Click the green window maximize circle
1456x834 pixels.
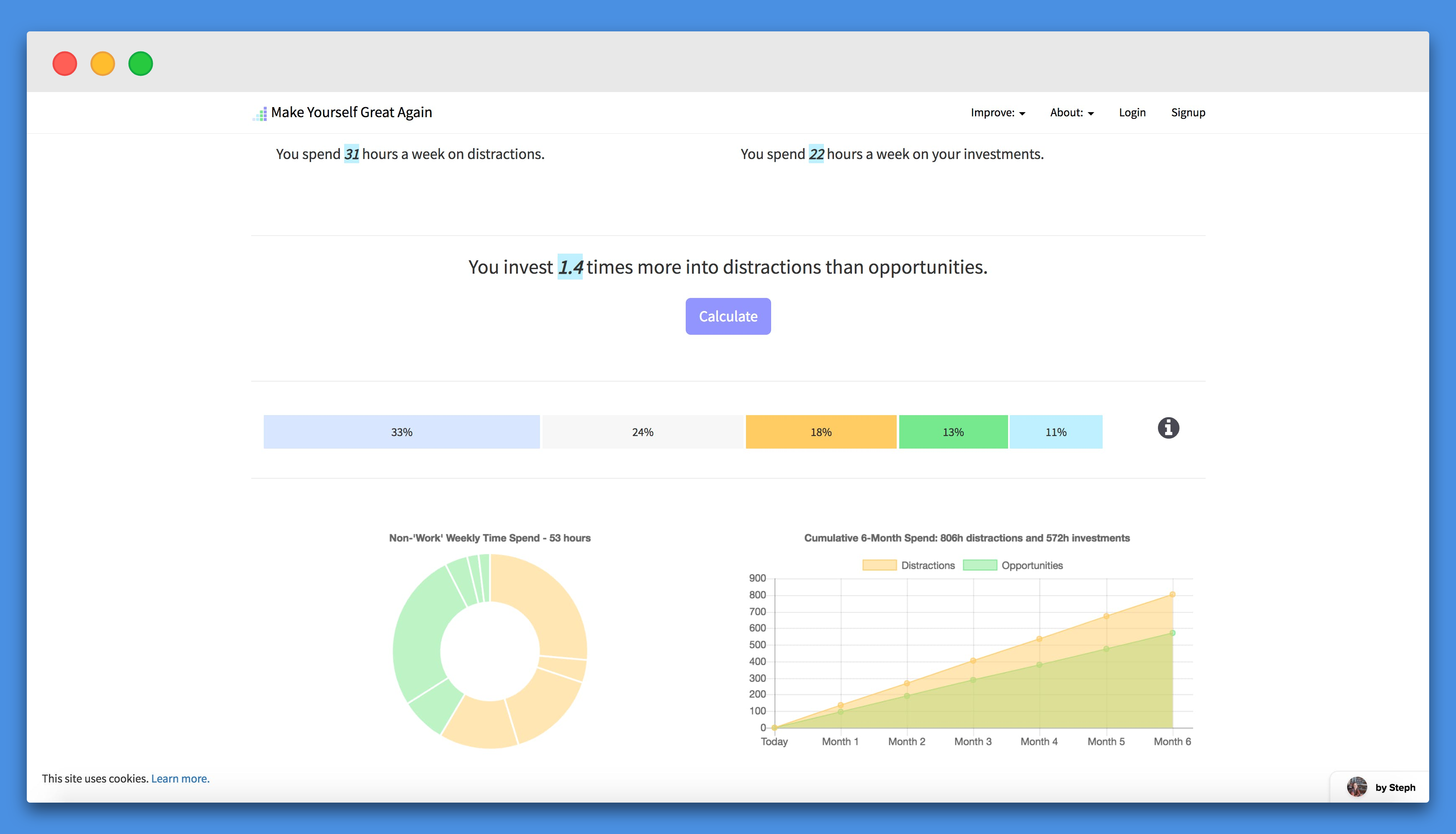pyautogui.click(x=140, y=64)
